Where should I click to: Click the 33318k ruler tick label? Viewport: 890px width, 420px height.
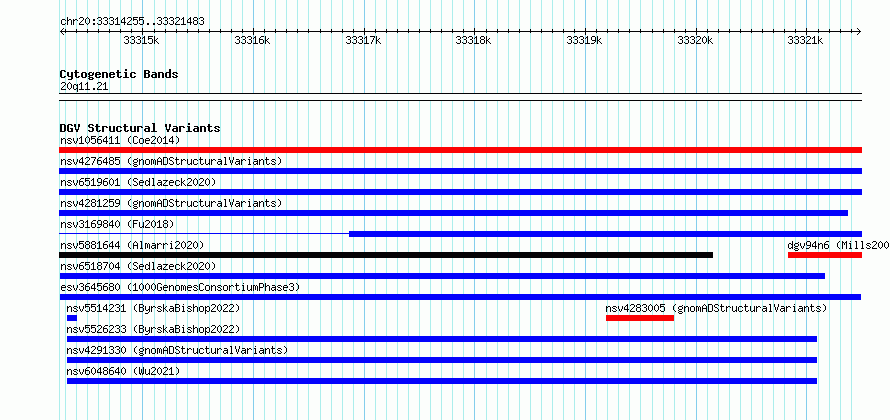[x=473, y=41]
